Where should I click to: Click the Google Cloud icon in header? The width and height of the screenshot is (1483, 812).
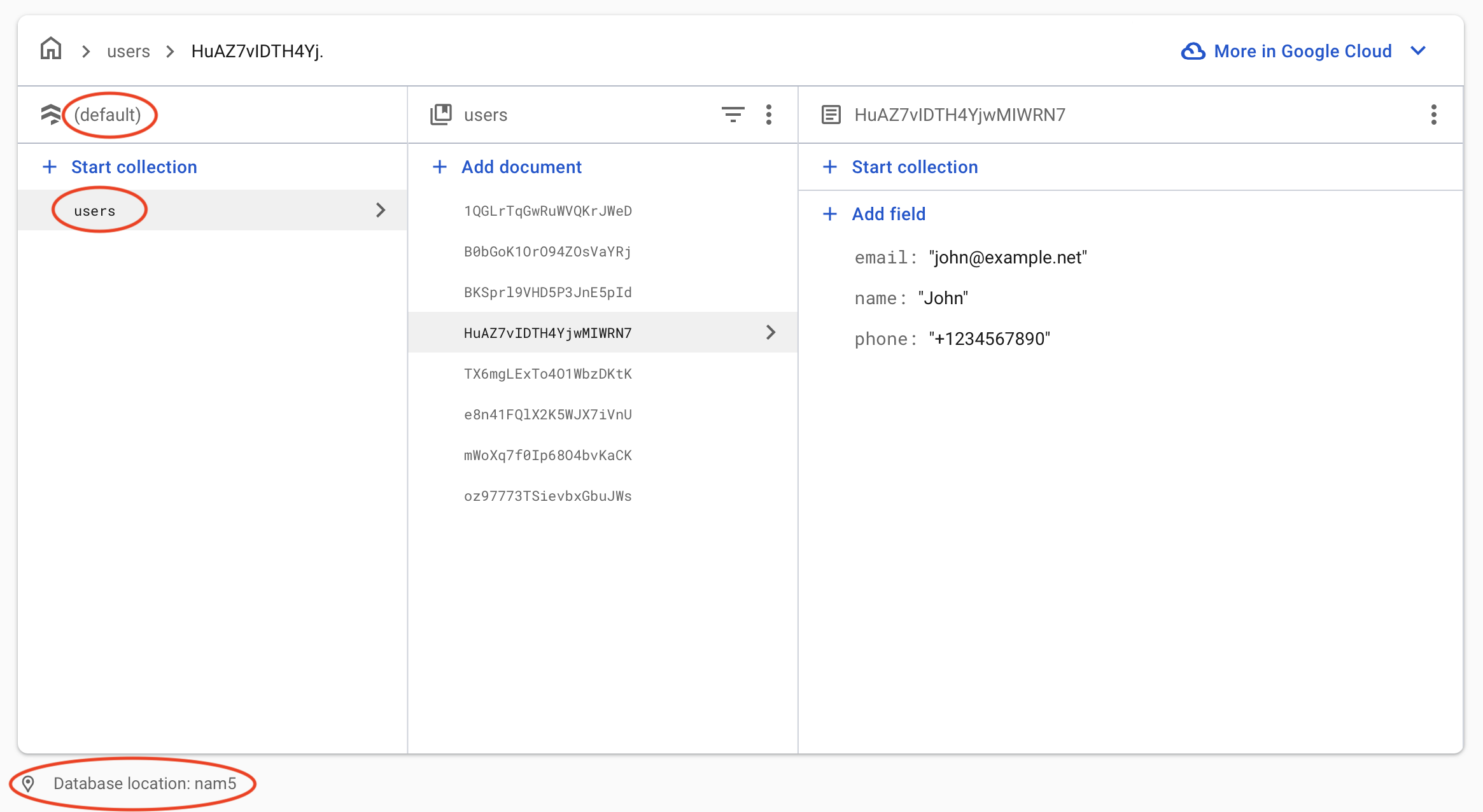(1193, 51)
